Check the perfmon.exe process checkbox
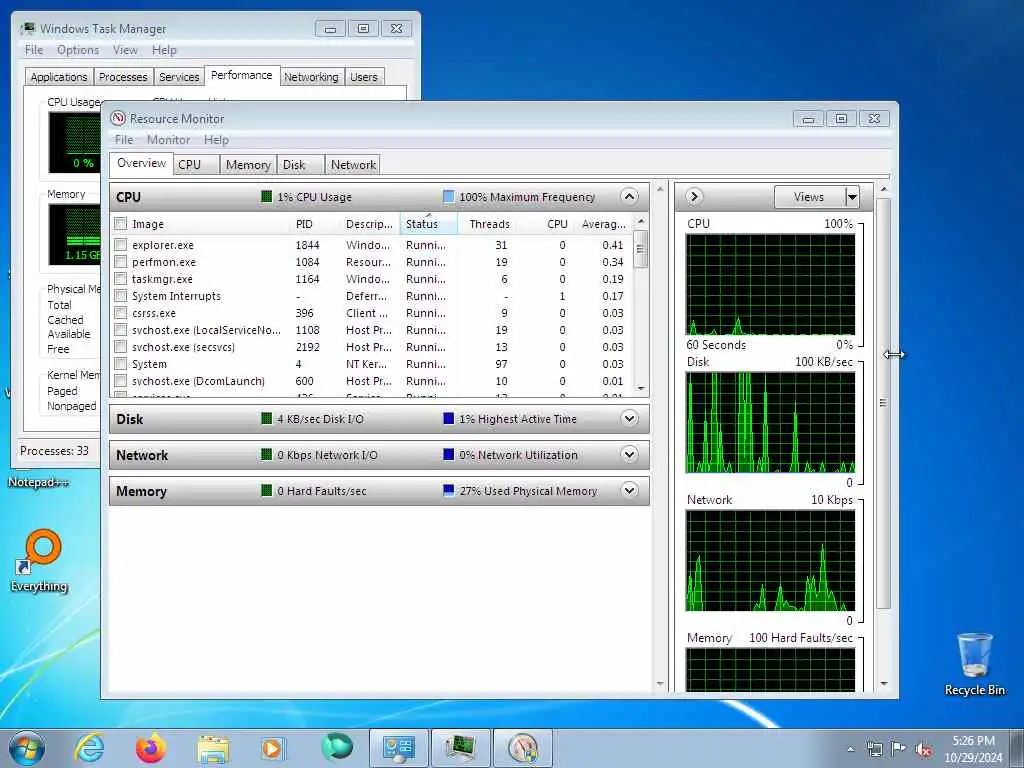 click(121, 262)
